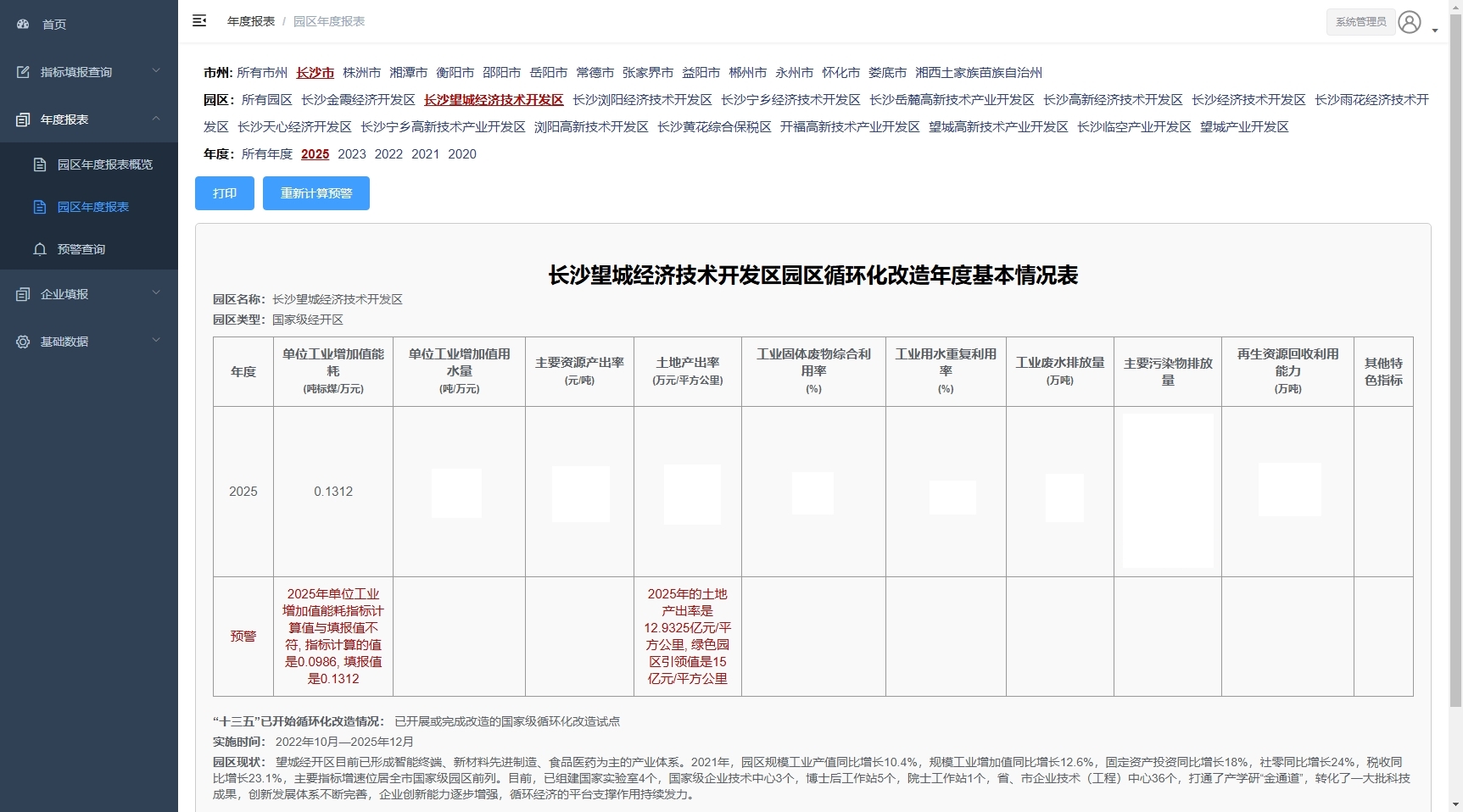Click the 预警查询 bell icon

pos(40,249)
